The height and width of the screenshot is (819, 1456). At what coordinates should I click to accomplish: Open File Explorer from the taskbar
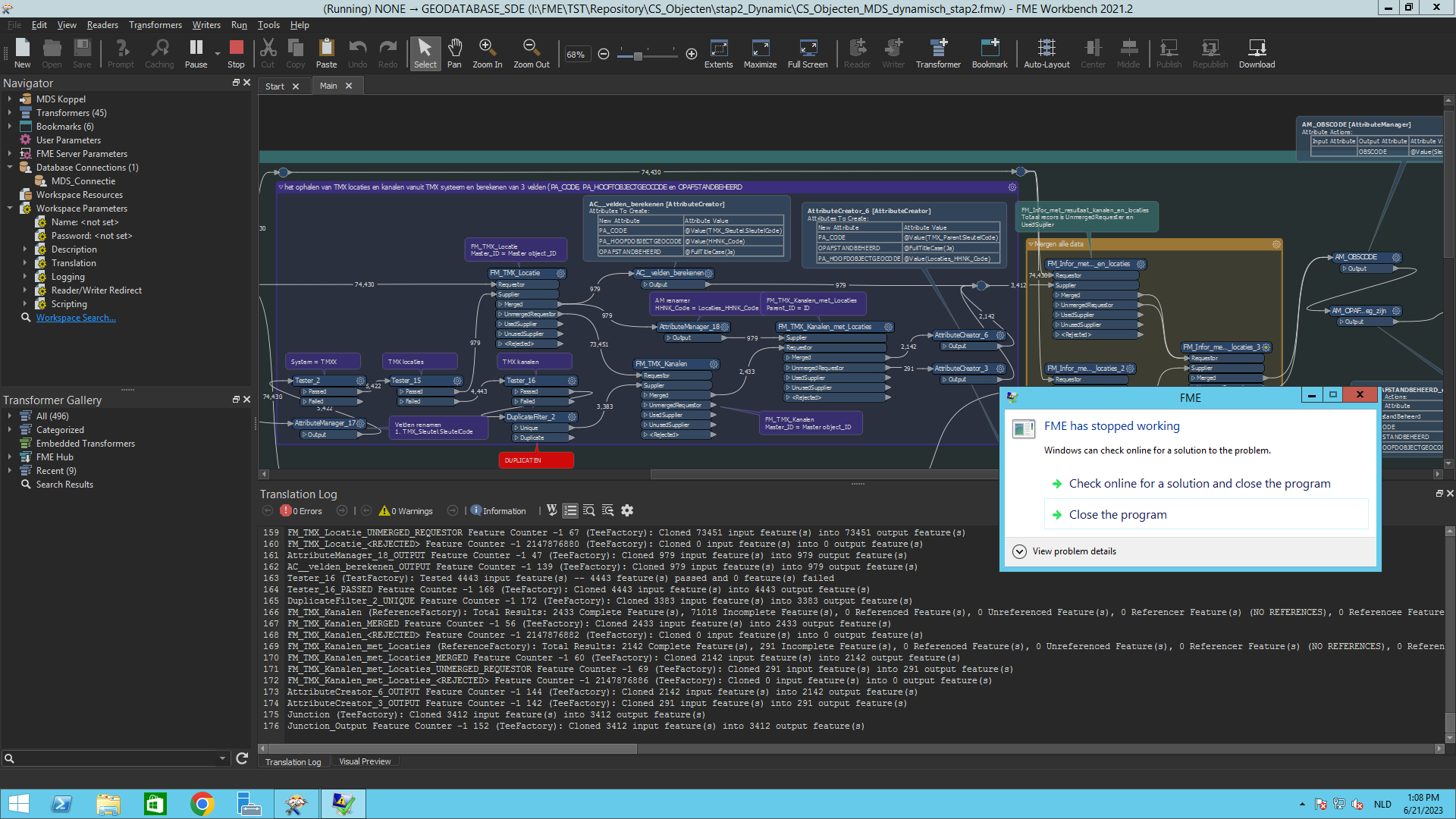[x=108, y=804]
